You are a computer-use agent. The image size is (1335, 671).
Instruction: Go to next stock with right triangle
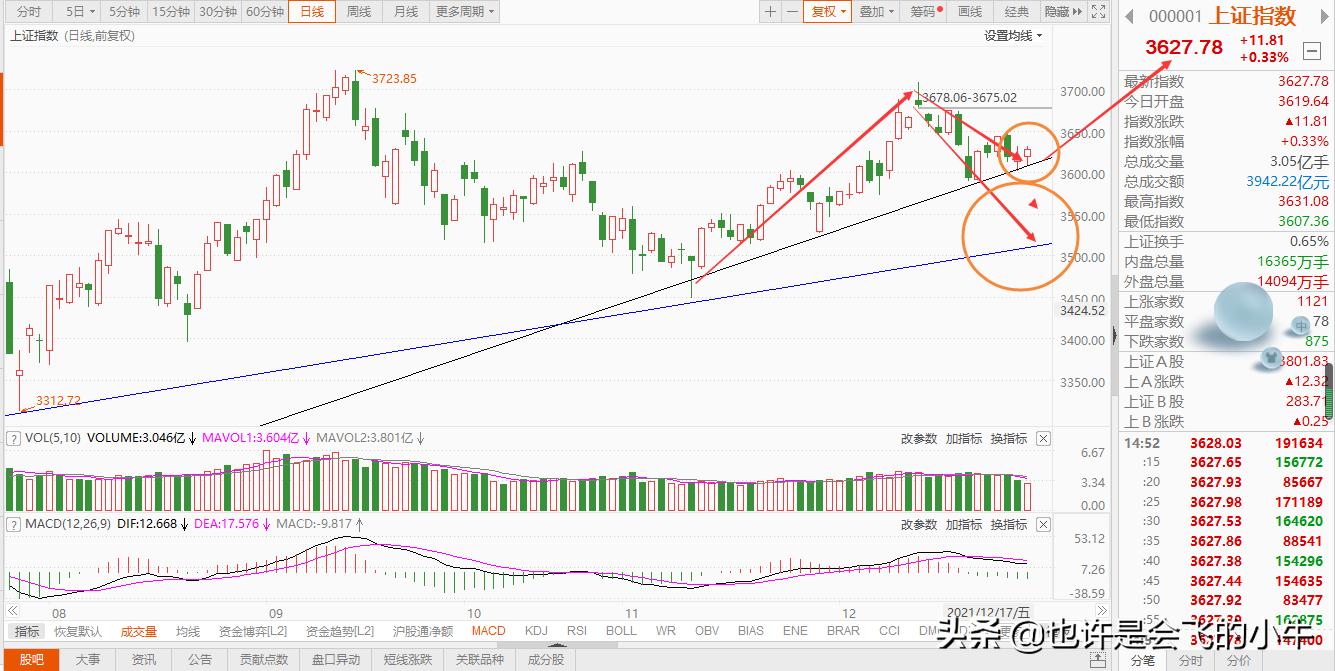(1325, 16)
